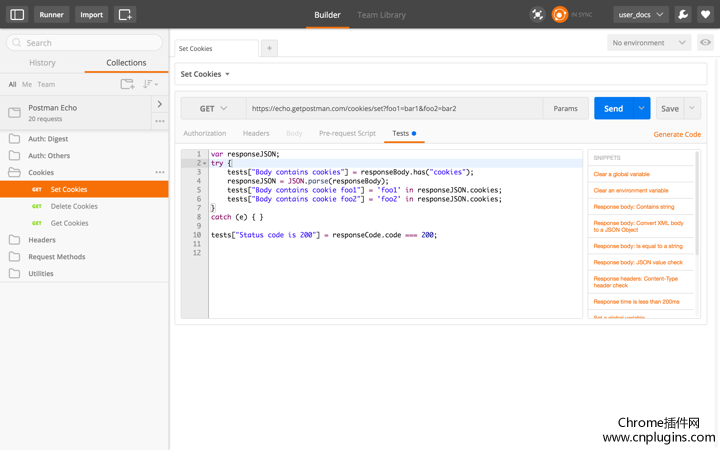This screenshot has width=720, height=450.
Task: Select the Get Cookies request
Action: 84,223
